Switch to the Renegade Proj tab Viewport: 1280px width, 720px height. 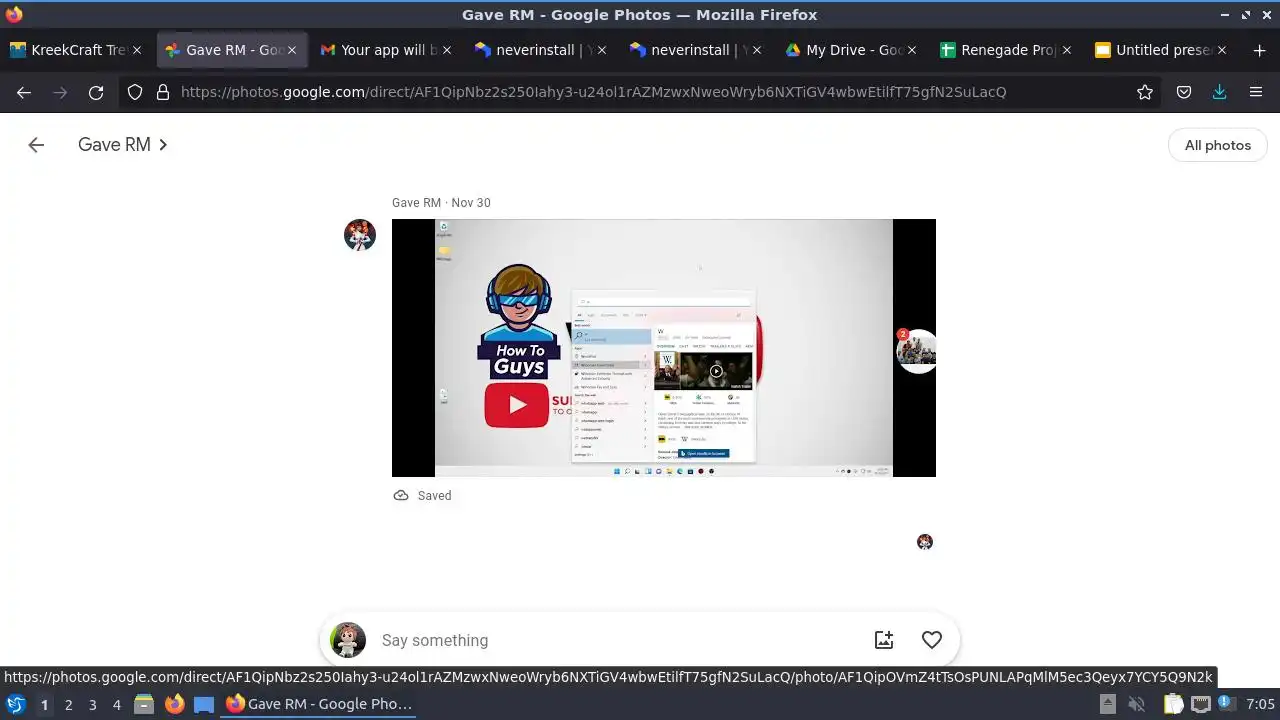pyautogui.click(x=1005, y=50)
